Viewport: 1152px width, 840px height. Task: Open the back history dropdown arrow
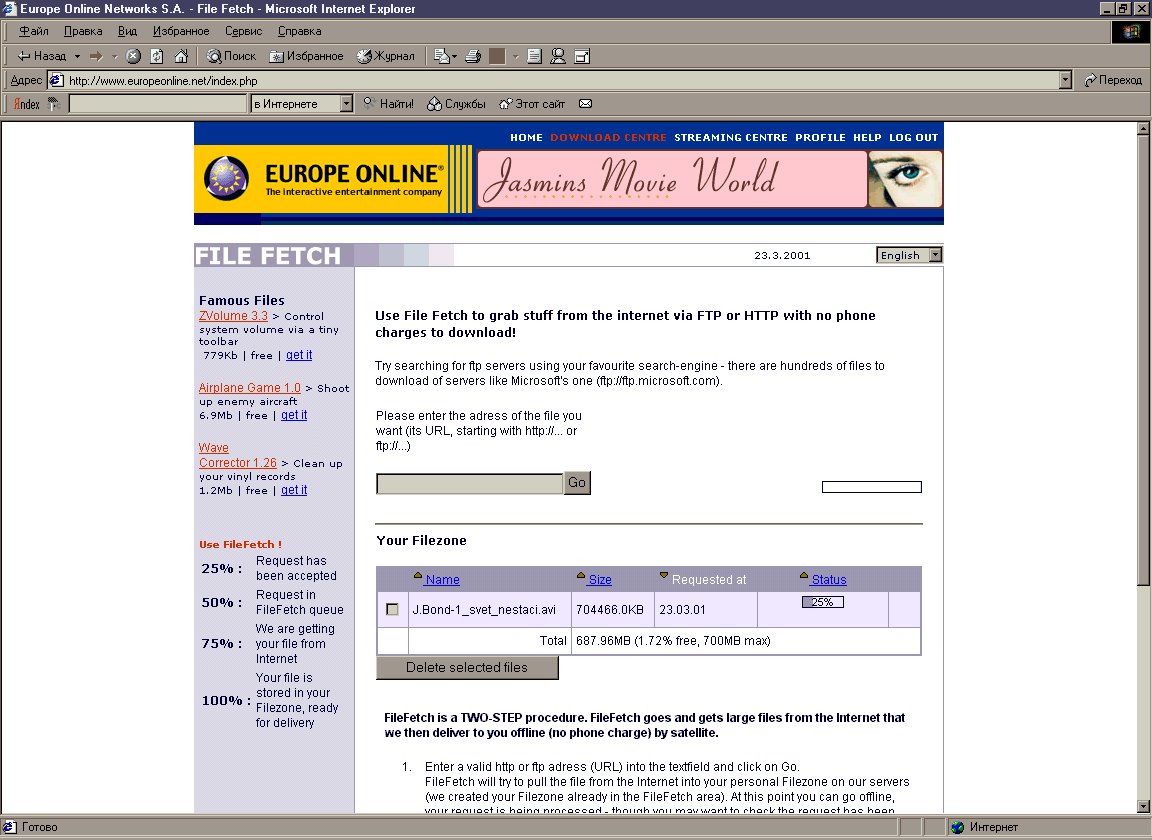[x=77, y=56]
